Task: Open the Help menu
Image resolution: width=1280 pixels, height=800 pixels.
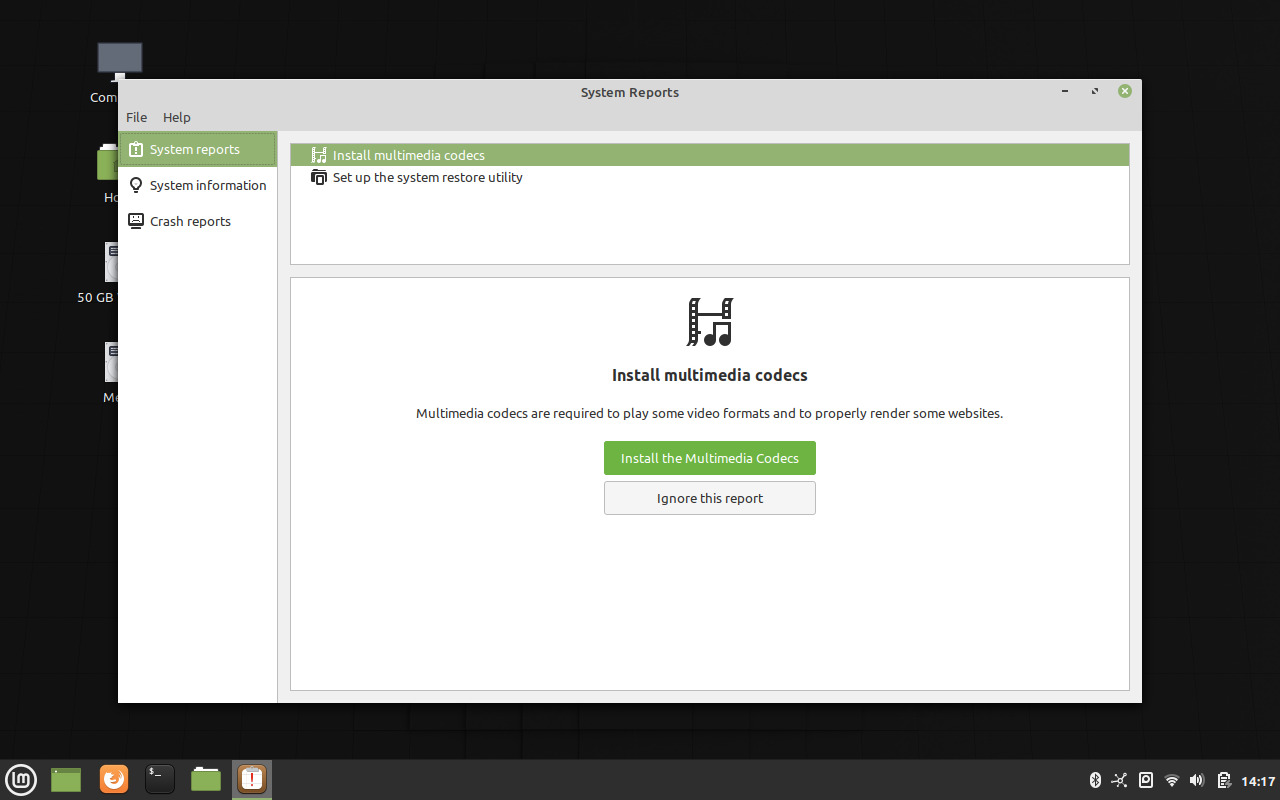Action: click(x=177, y=117)
